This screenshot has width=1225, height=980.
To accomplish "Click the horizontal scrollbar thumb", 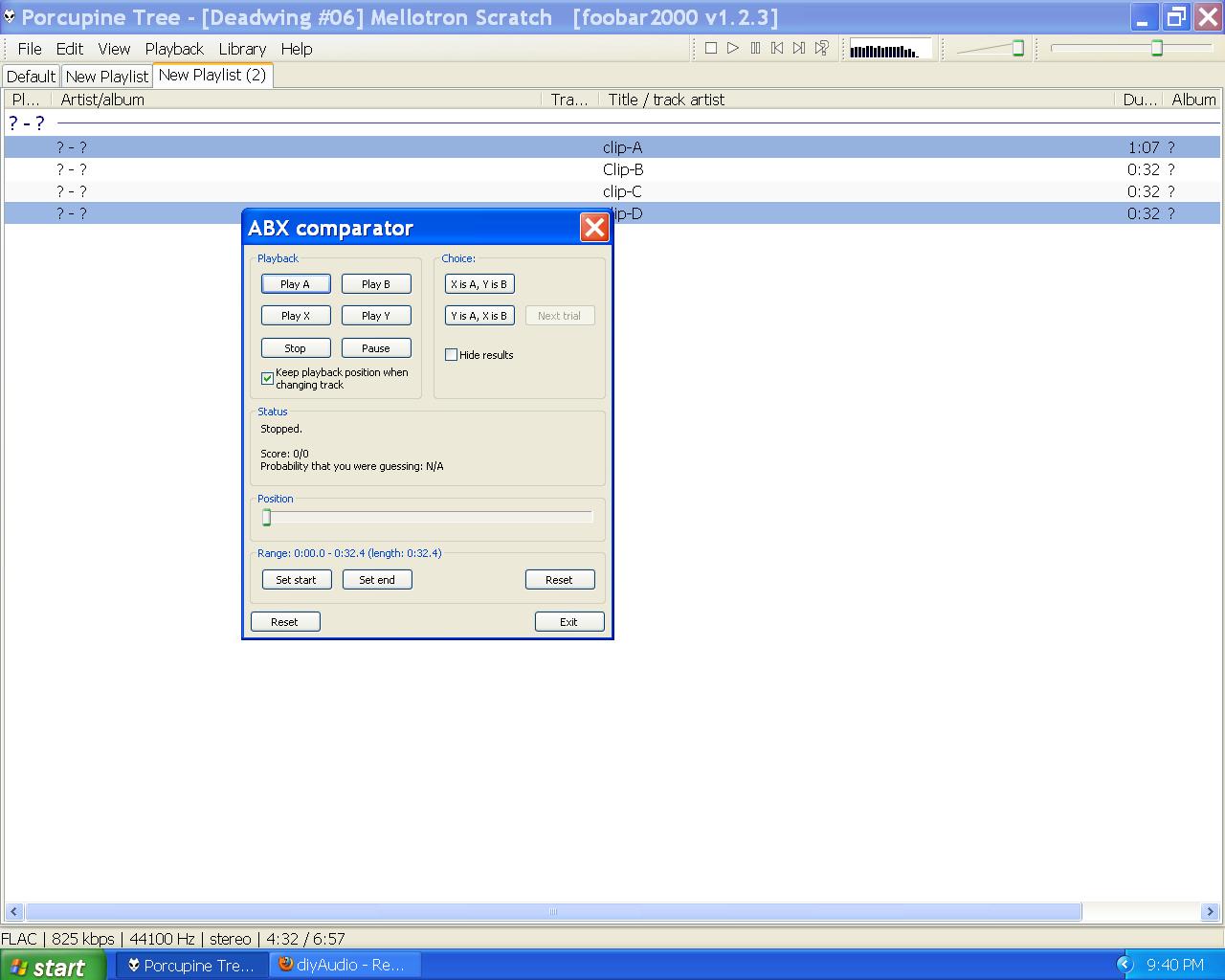I will click(x=553, y=912).
